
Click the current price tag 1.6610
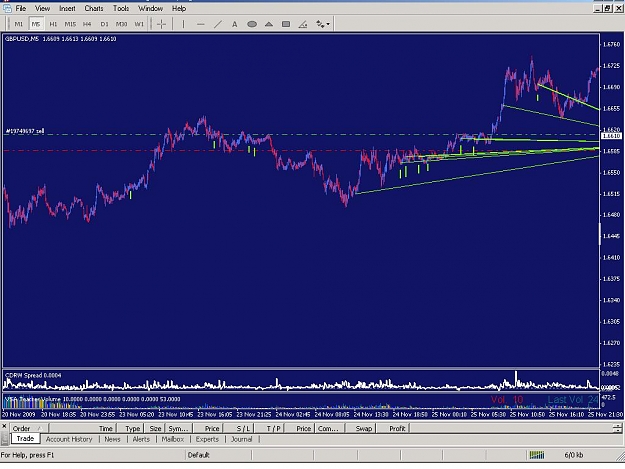610,136
